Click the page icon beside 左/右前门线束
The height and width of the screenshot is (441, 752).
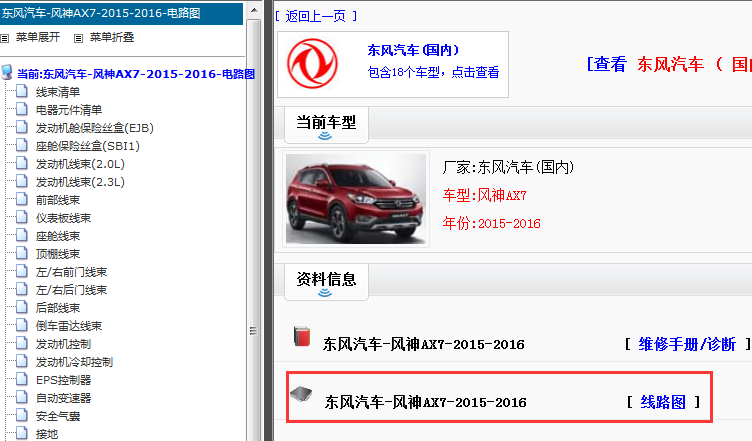(x=22, y=271)
